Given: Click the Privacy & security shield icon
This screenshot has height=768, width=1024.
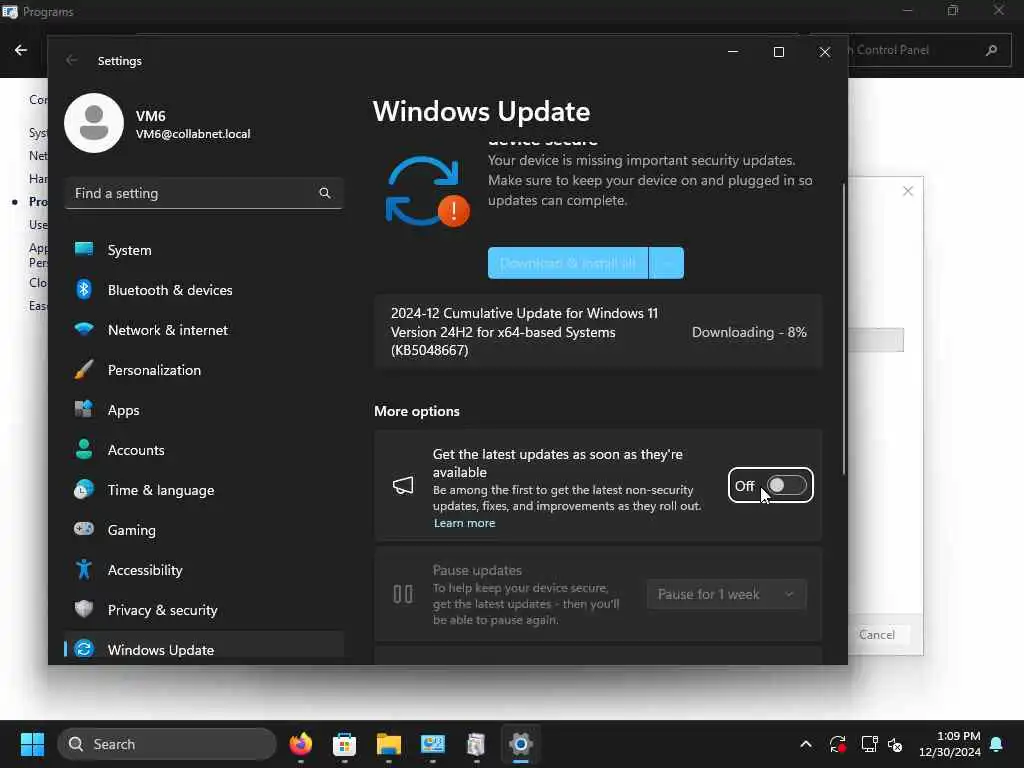Looking at the screenshot, I should tap(84, 609).
